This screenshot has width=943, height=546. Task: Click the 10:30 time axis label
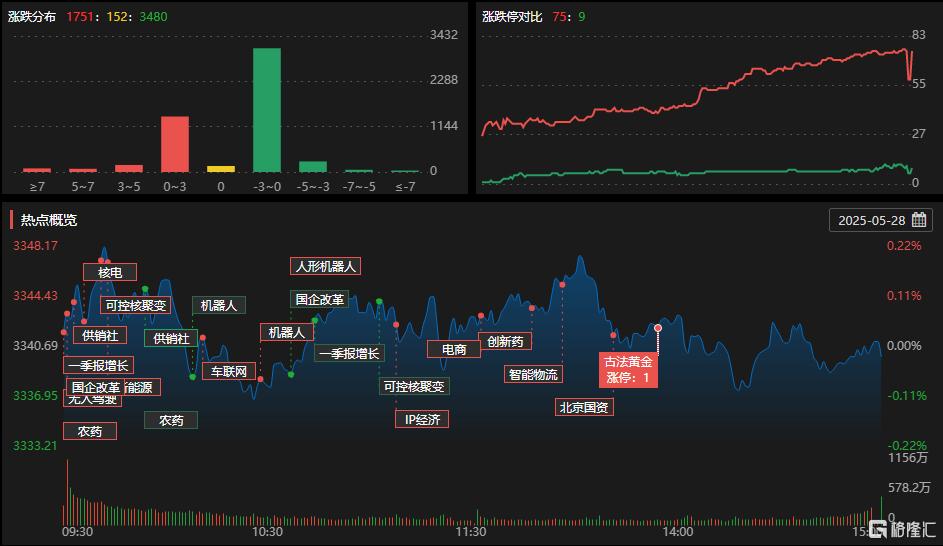[267, 532]
